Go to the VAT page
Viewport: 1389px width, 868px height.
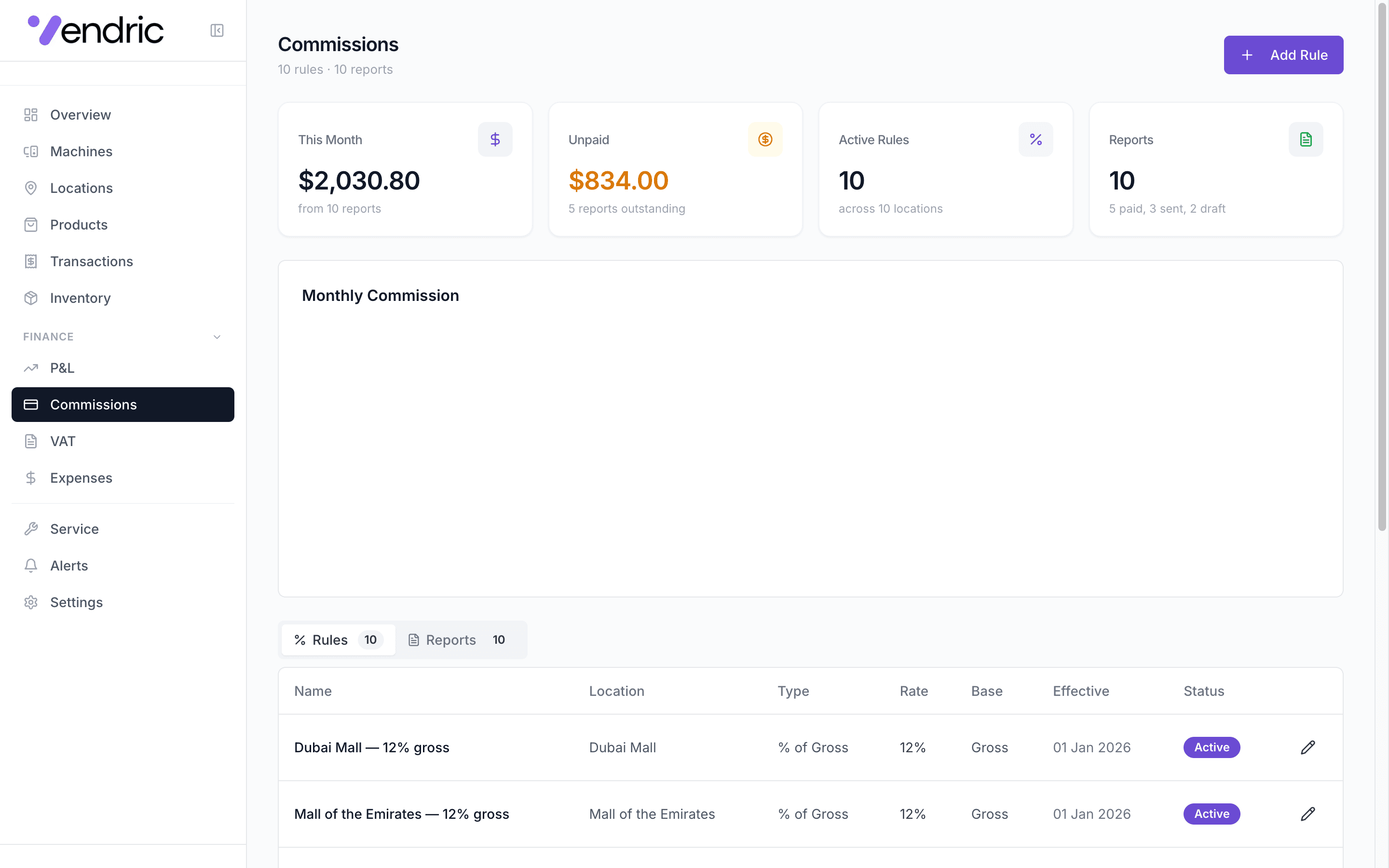coord(63,441)
